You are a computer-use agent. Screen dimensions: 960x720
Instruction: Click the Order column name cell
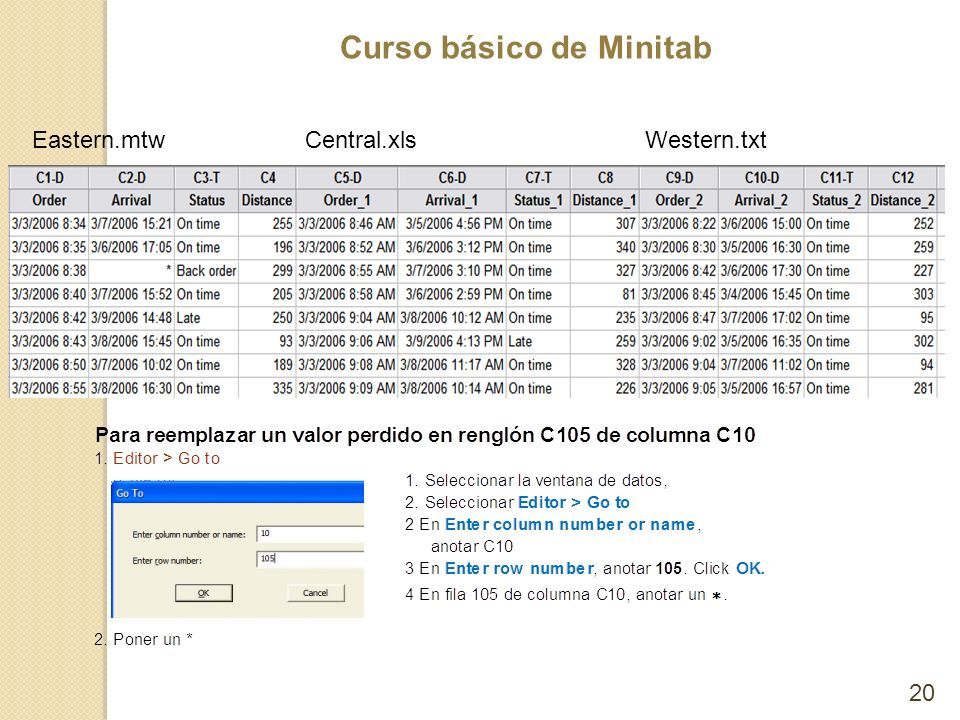coord(49,200)
